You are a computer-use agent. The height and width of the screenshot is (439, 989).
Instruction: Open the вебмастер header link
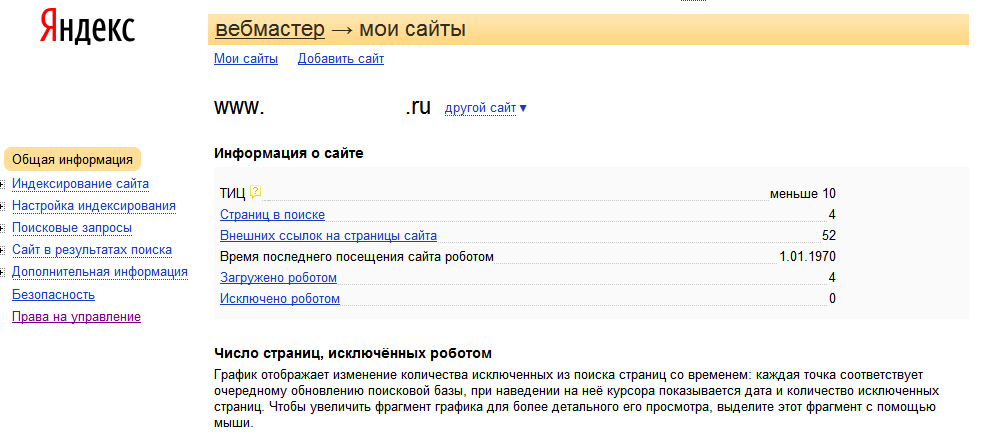click(270, 28)
